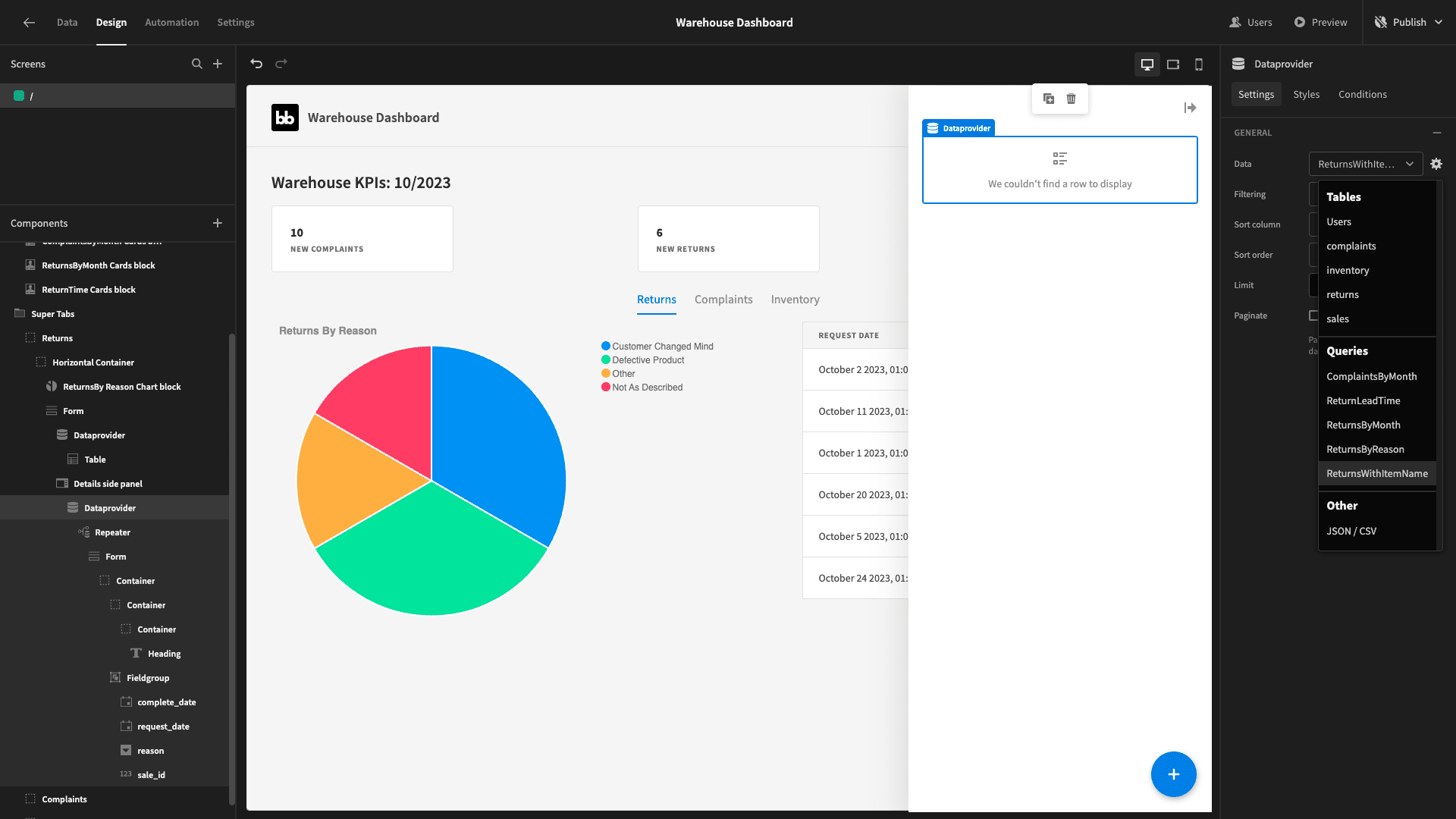The height and width of the screenshot is (819, 1456).
Task: Click the redo action icon
Action: [x=281, y=63]
